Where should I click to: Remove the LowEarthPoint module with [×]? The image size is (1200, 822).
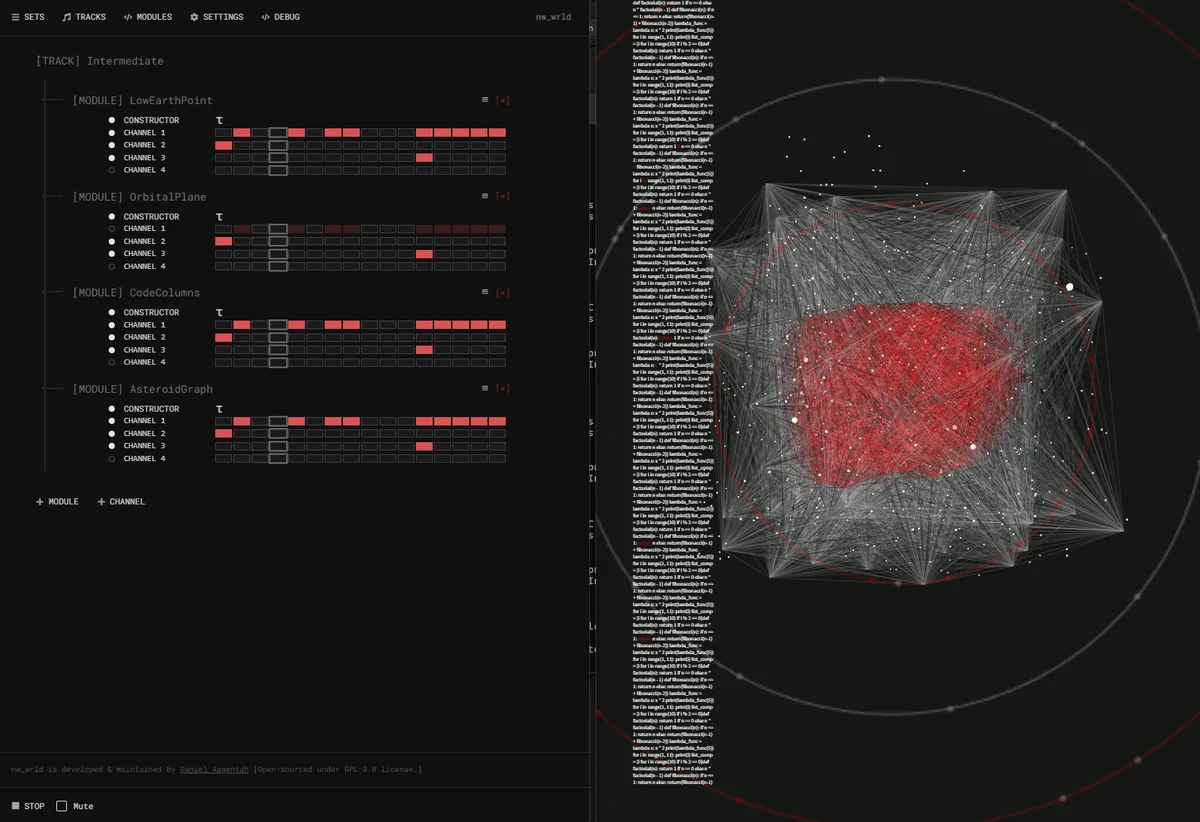[x=502, y=100]
